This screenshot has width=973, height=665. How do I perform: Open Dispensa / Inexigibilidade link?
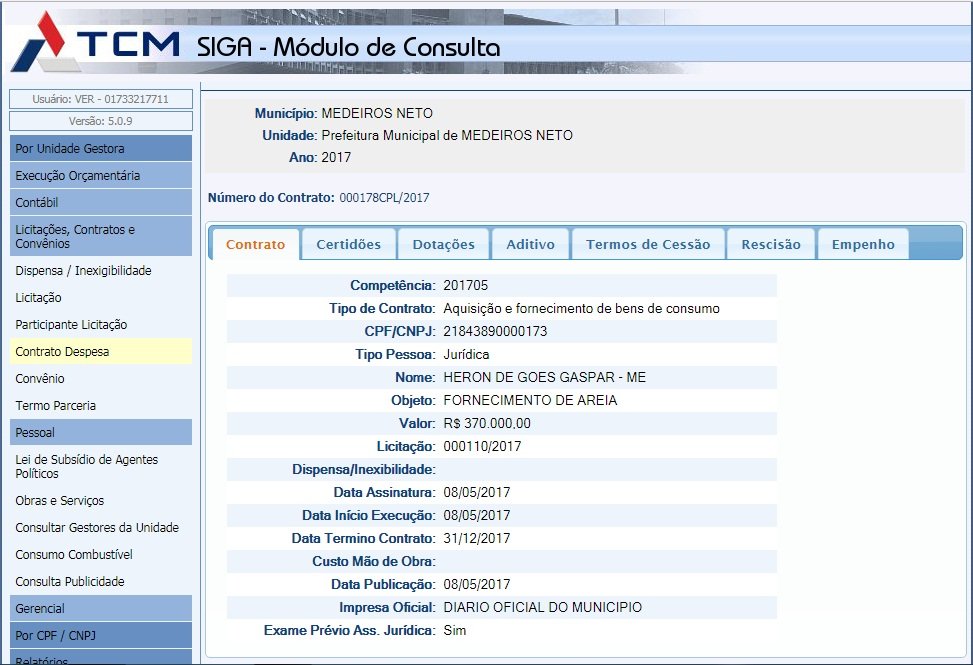tap(83, 271)
